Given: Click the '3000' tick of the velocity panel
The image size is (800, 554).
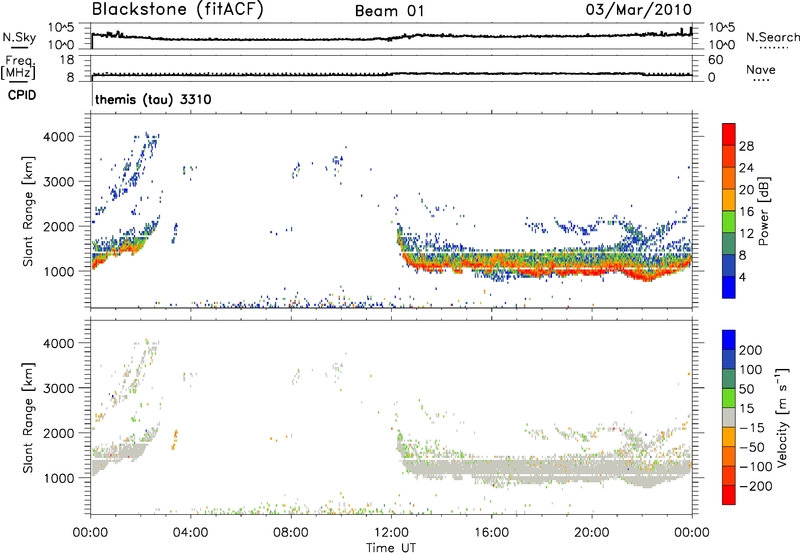Looking at the screenshot, I should (x=59, y=388).
